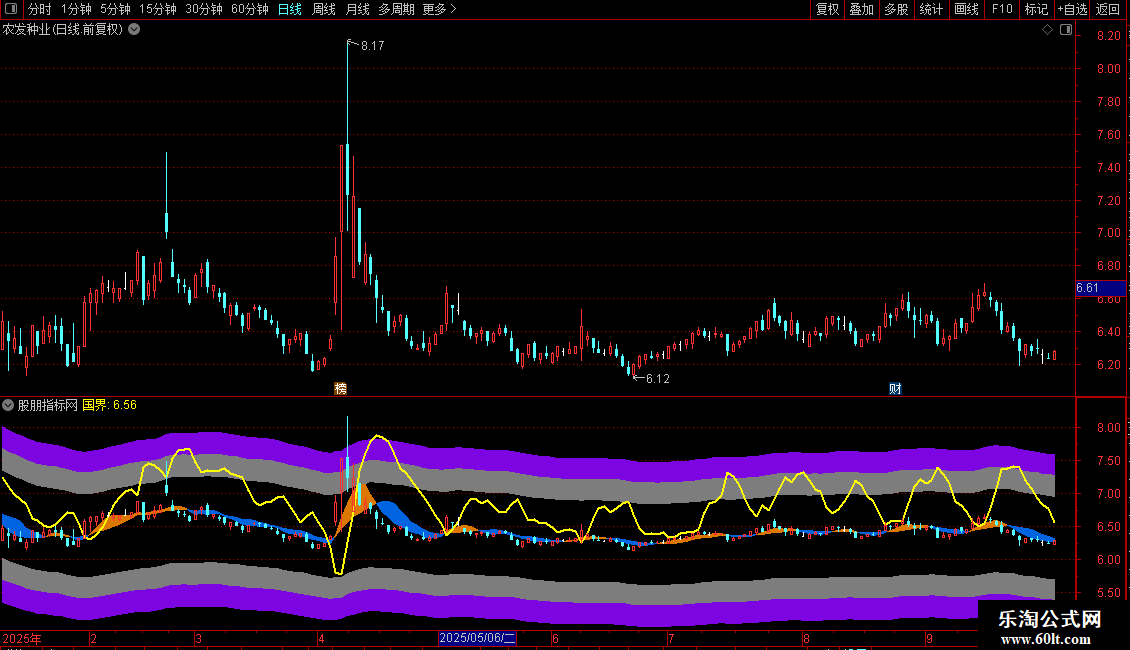Open the 画线 drawing tools
Image resolution: width=1130 pixels, height=650 pixels.
[966, 9]
